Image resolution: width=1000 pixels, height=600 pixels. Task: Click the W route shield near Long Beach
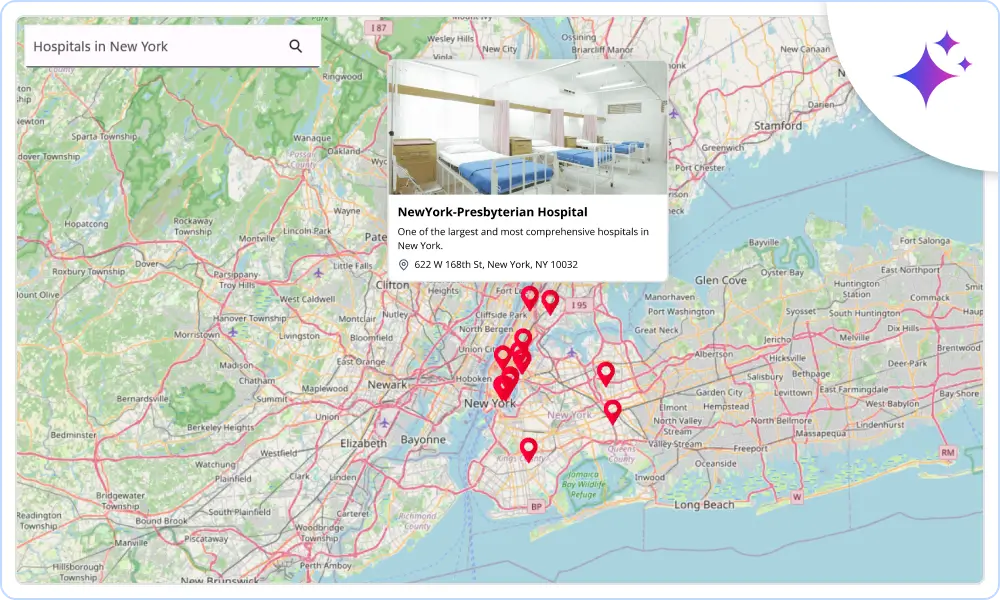pyautogui.click(x=797, y=497)
